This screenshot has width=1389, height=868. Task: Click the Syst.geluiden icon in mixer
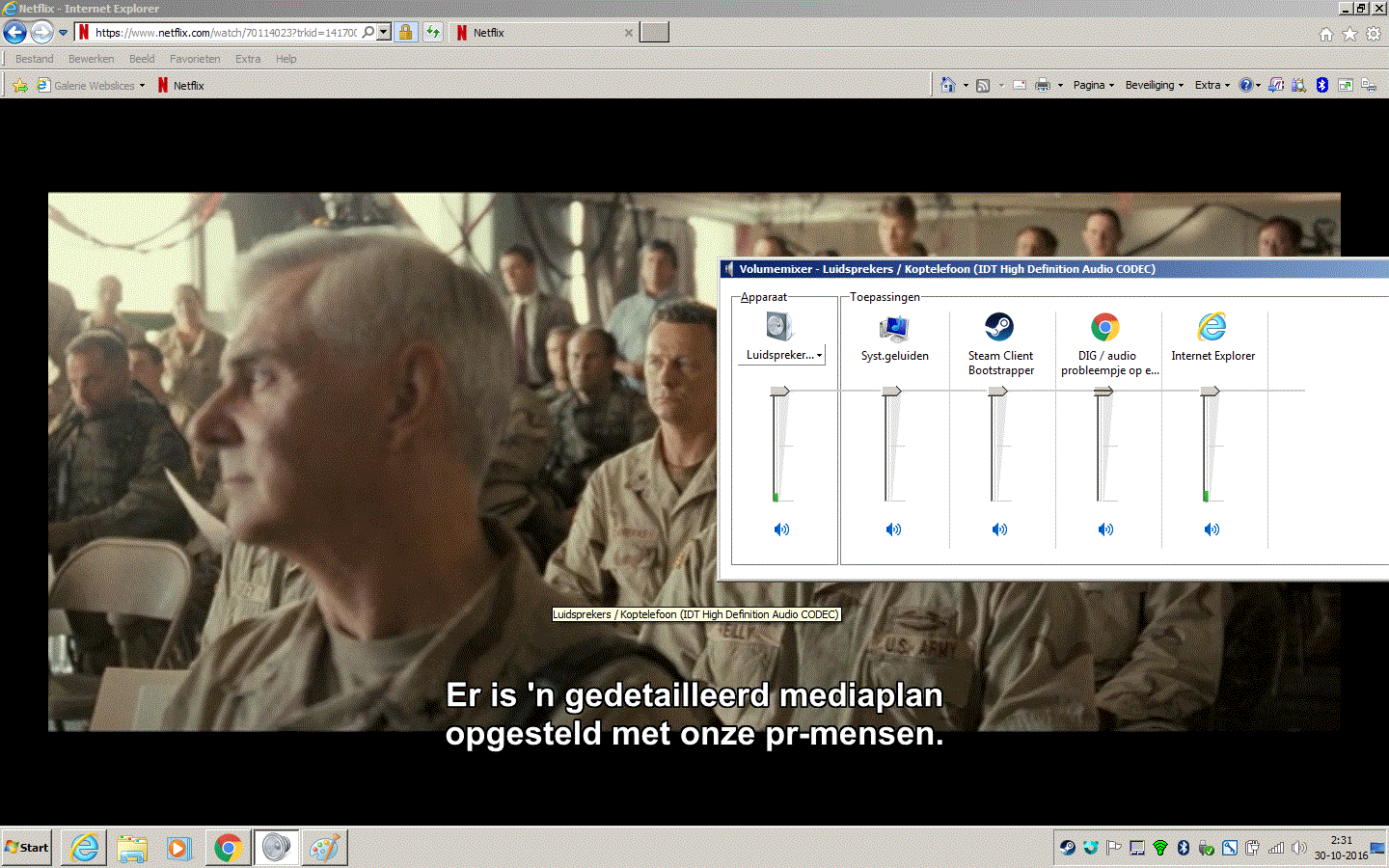(x=894, y=328)
